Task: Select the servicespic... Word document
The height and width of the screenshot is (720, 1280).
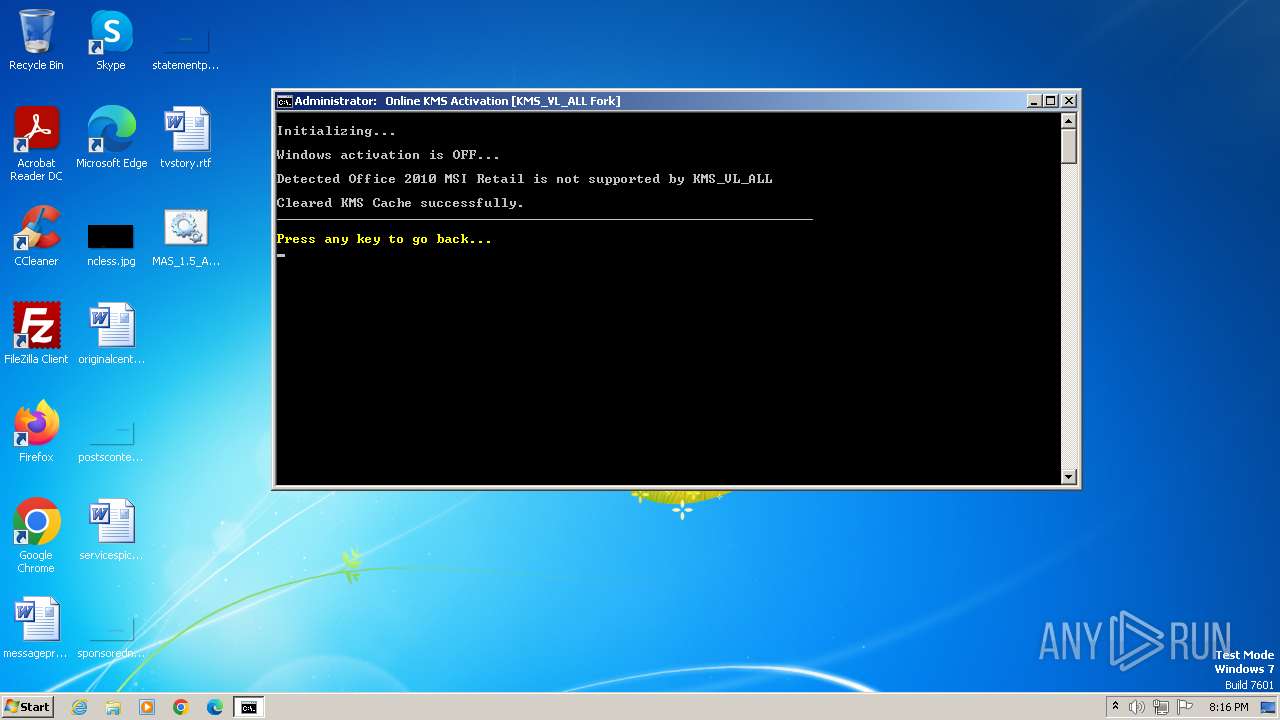Action: [x=111, y=529]
